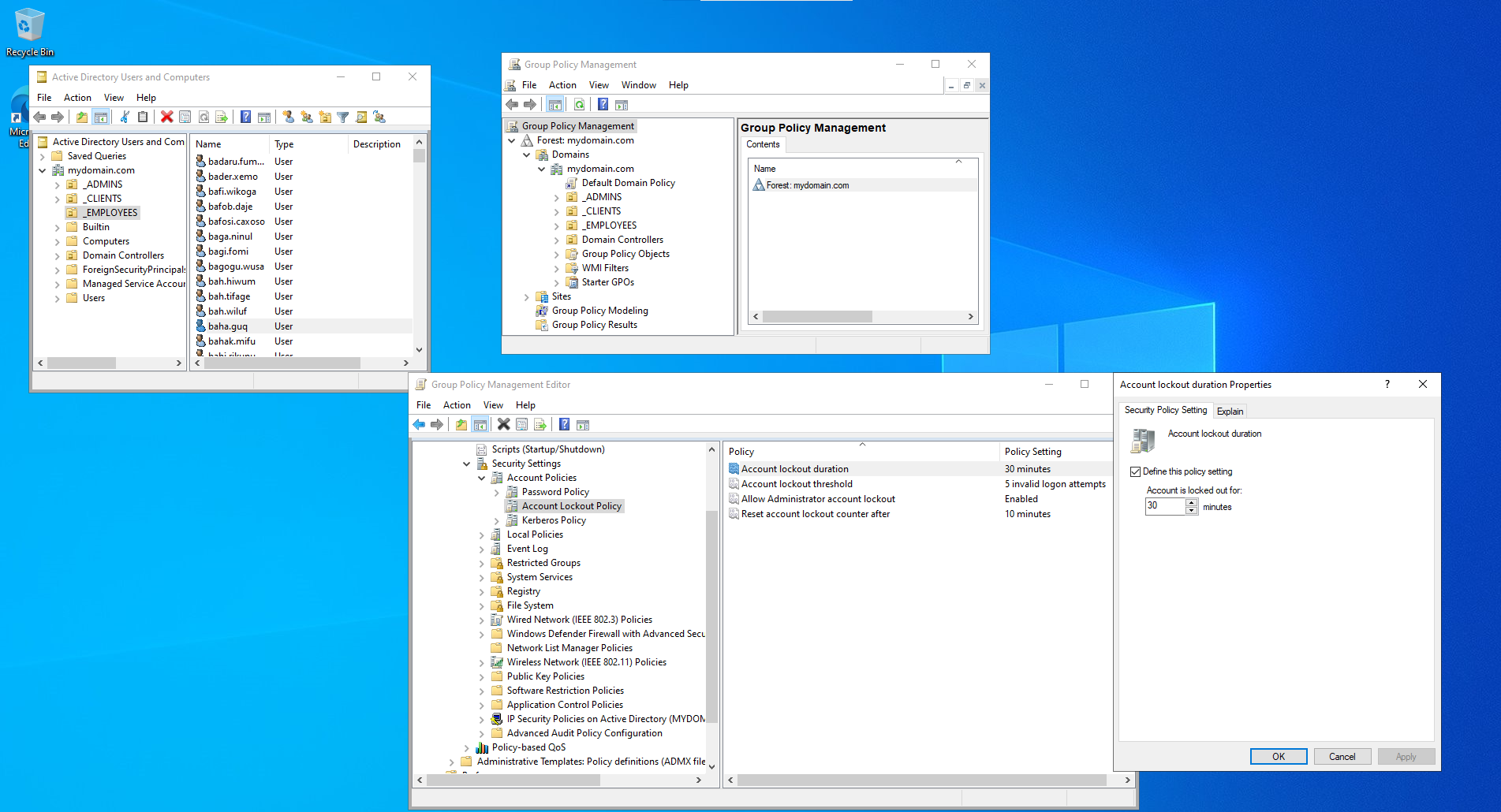Click Properties icon in Policy Editor toolbar

coord(522,425)
